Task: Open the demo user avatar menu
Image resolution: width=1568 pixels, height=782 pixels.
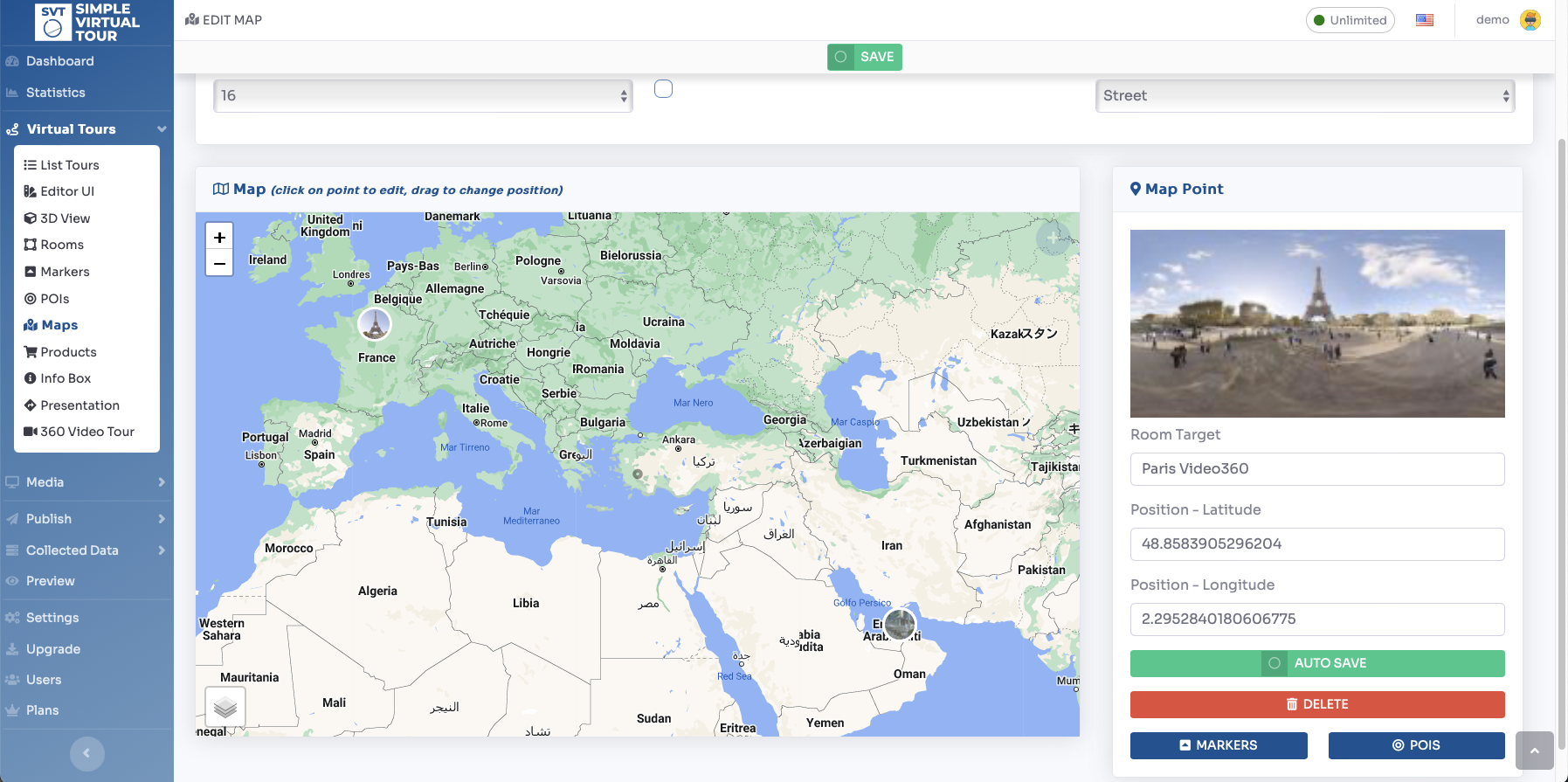Action: [1530, 20]
